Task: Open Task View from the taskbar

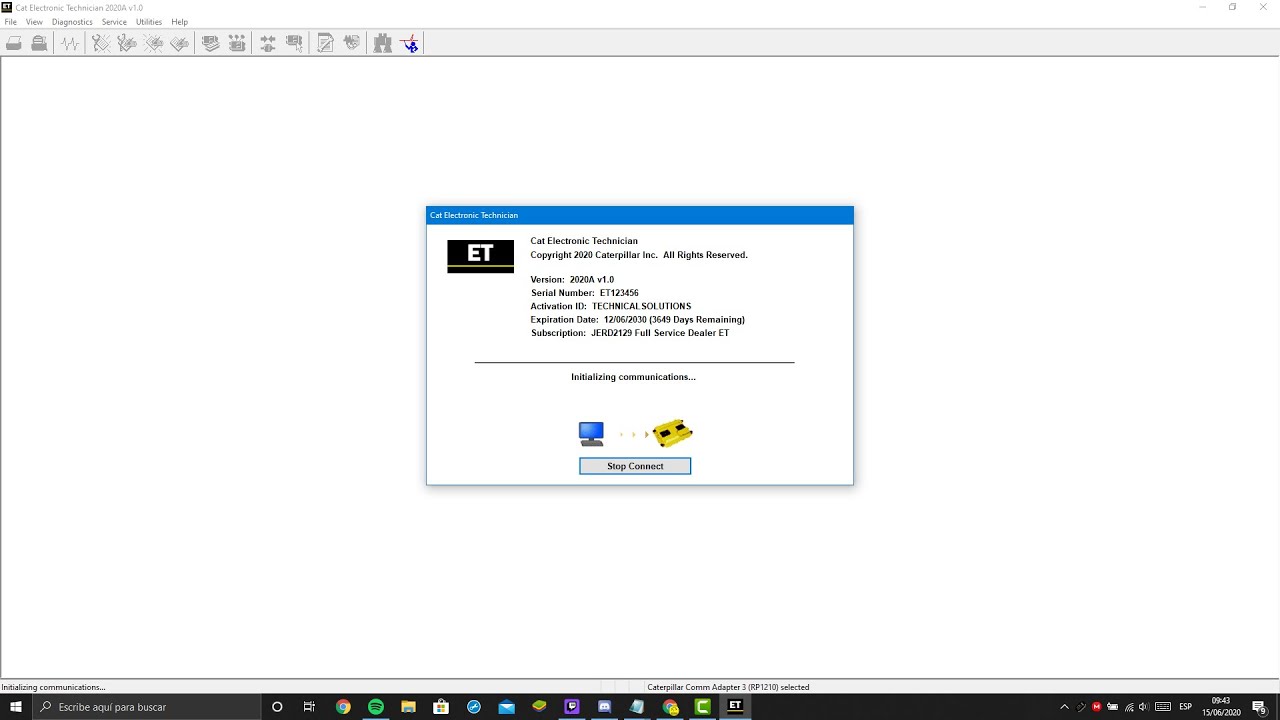Action: (309, 707)
